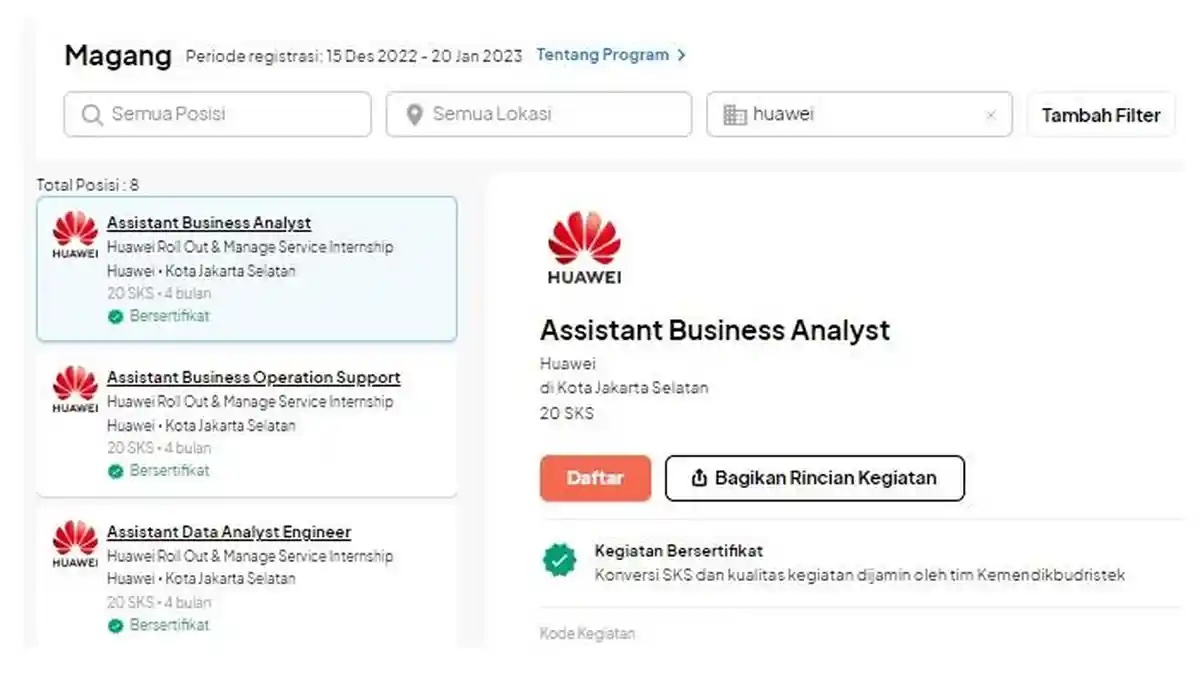Click the Konversi SKS dan kualitas kegiatan description
This screenshot has width=1200, height=675.
point(860,575)
